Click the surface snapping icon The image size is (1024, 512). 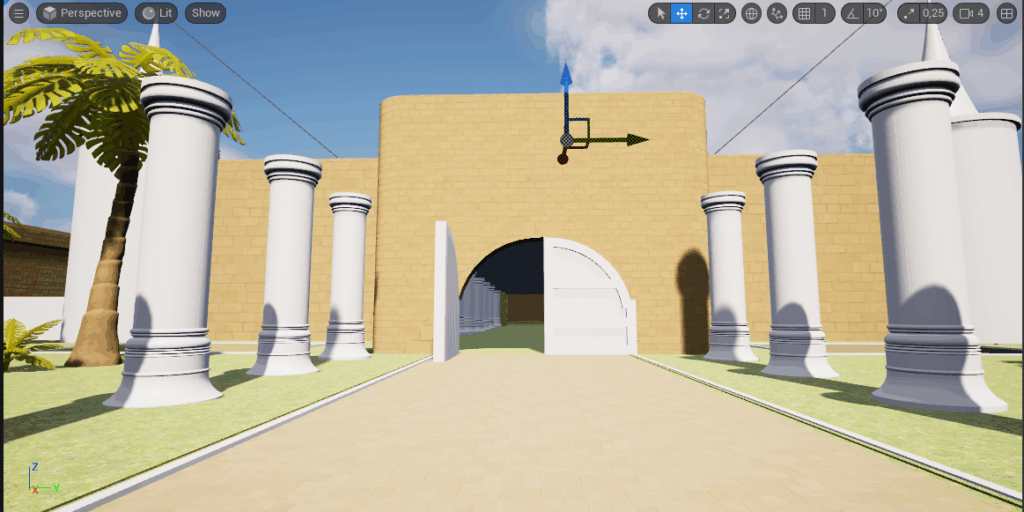click(777, 13)
